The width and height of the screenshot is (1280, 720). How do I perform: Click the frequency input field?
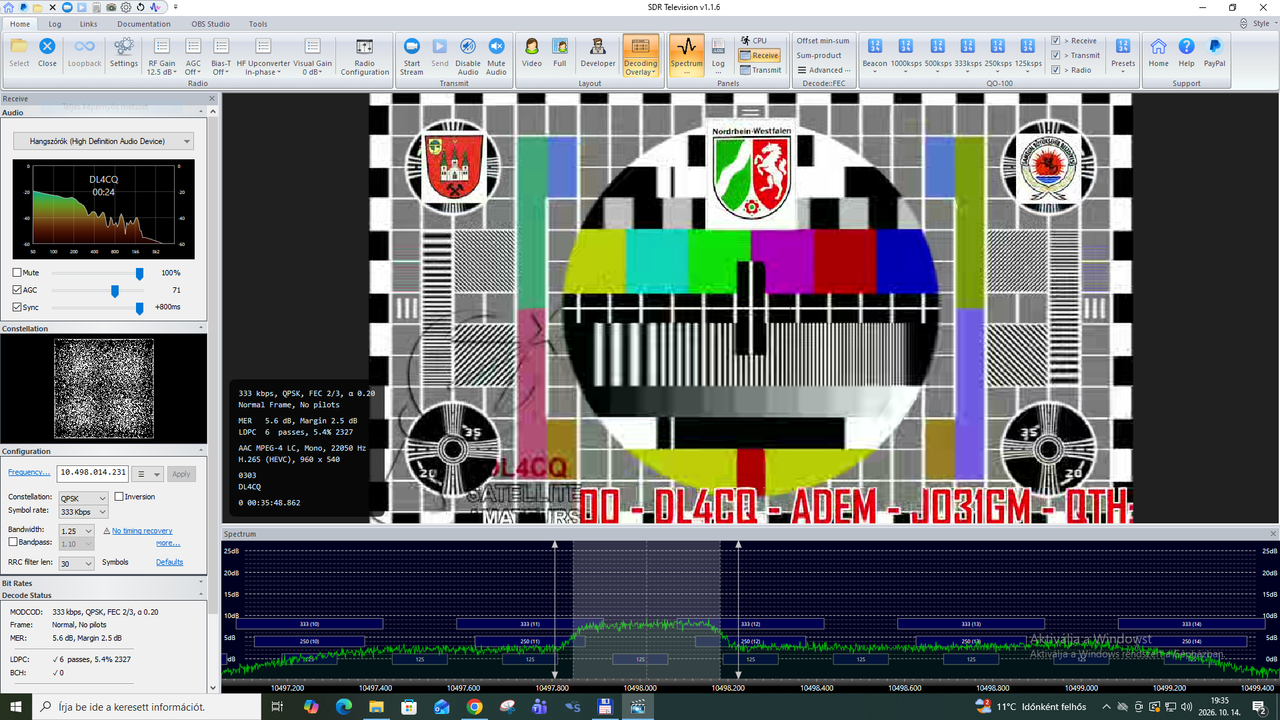click(x=93, y=473)
